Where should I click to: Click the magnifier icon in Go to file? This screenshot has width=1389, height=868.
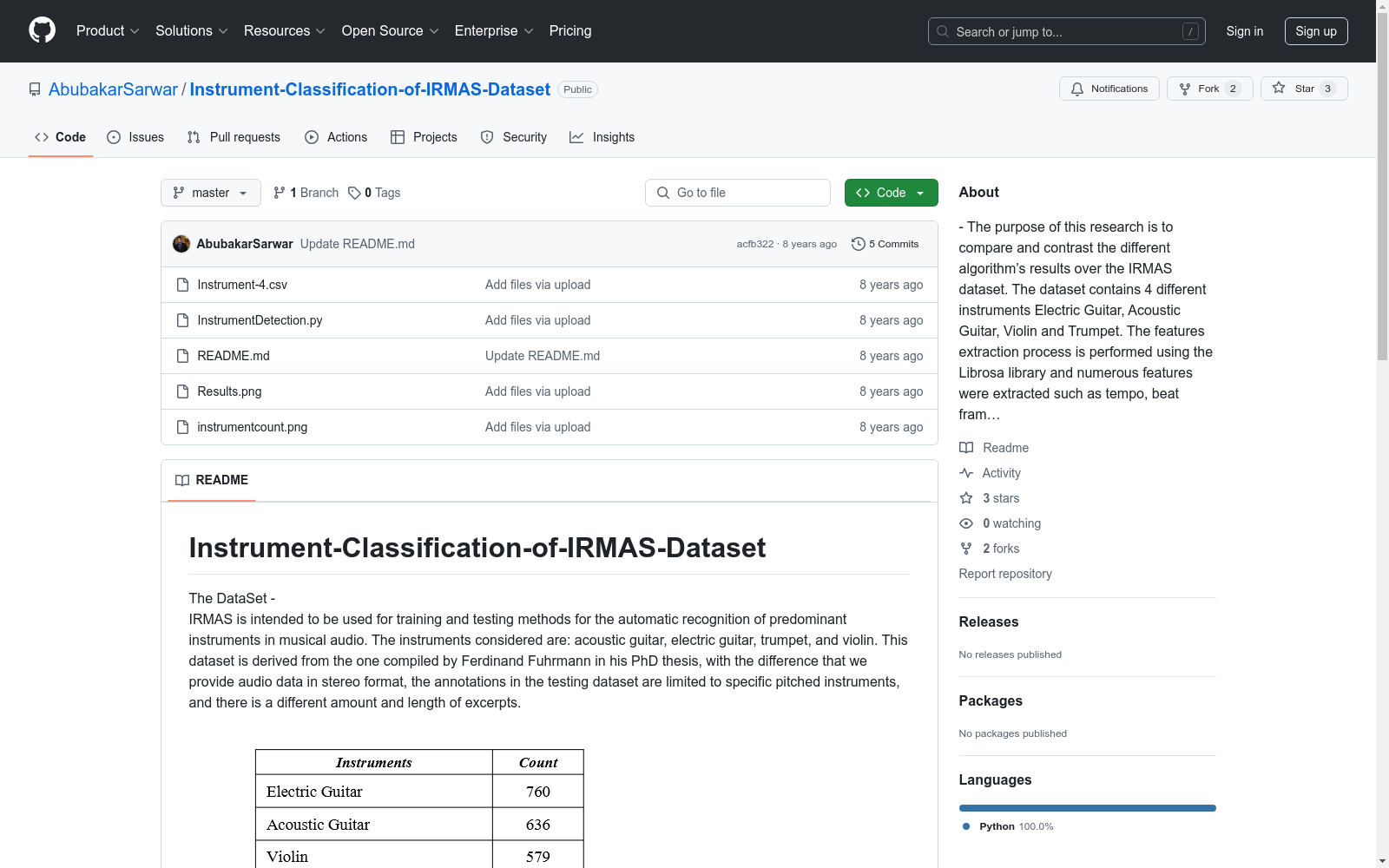tap(663, 193)
